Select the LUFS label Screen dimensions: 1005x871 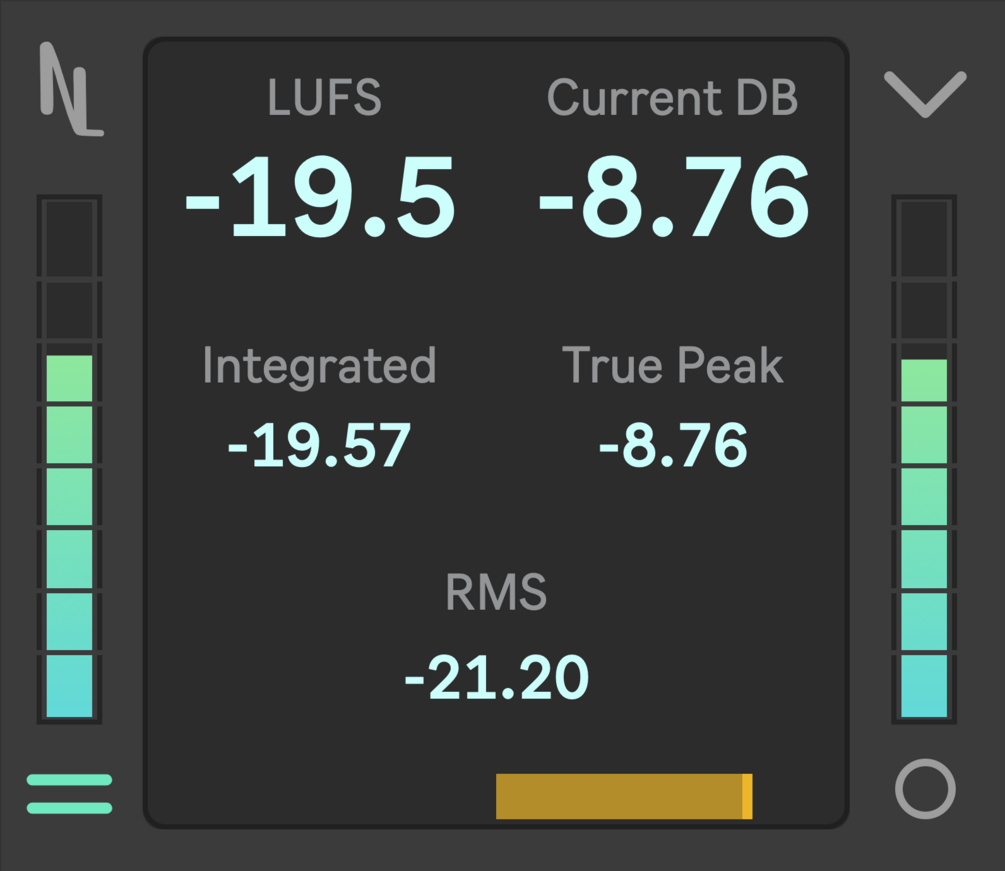tap(325, 98)
